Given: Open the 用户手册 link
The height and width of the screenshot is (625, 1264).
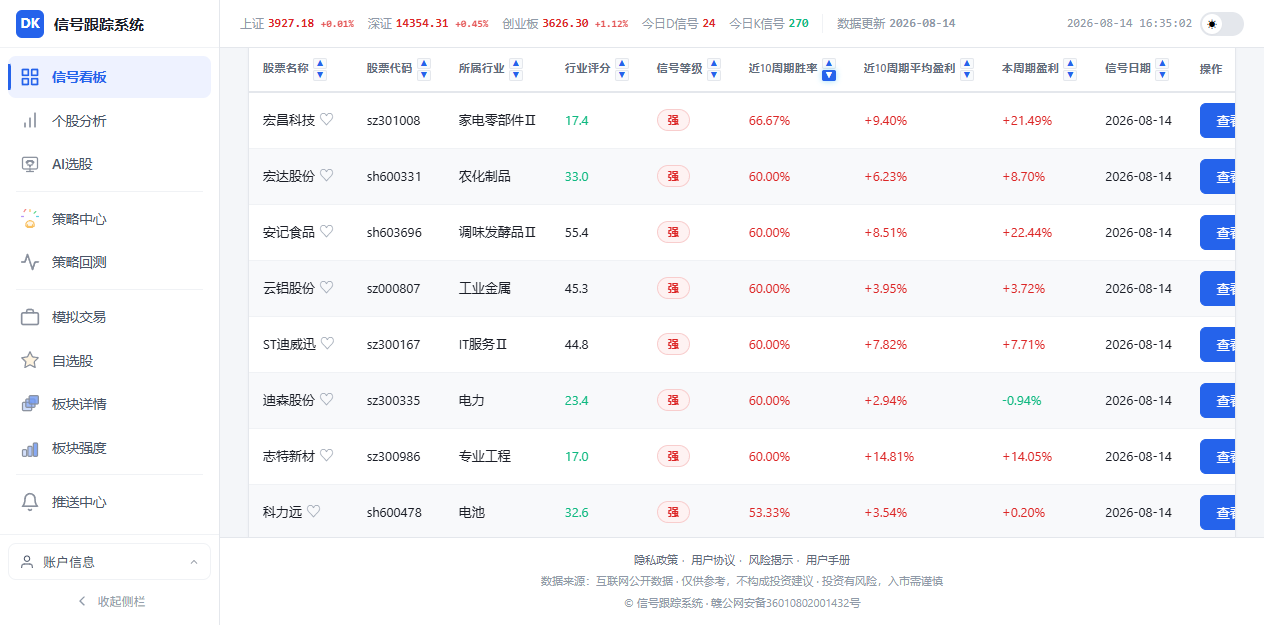Looking at the screenshot, I should point(828,560).
